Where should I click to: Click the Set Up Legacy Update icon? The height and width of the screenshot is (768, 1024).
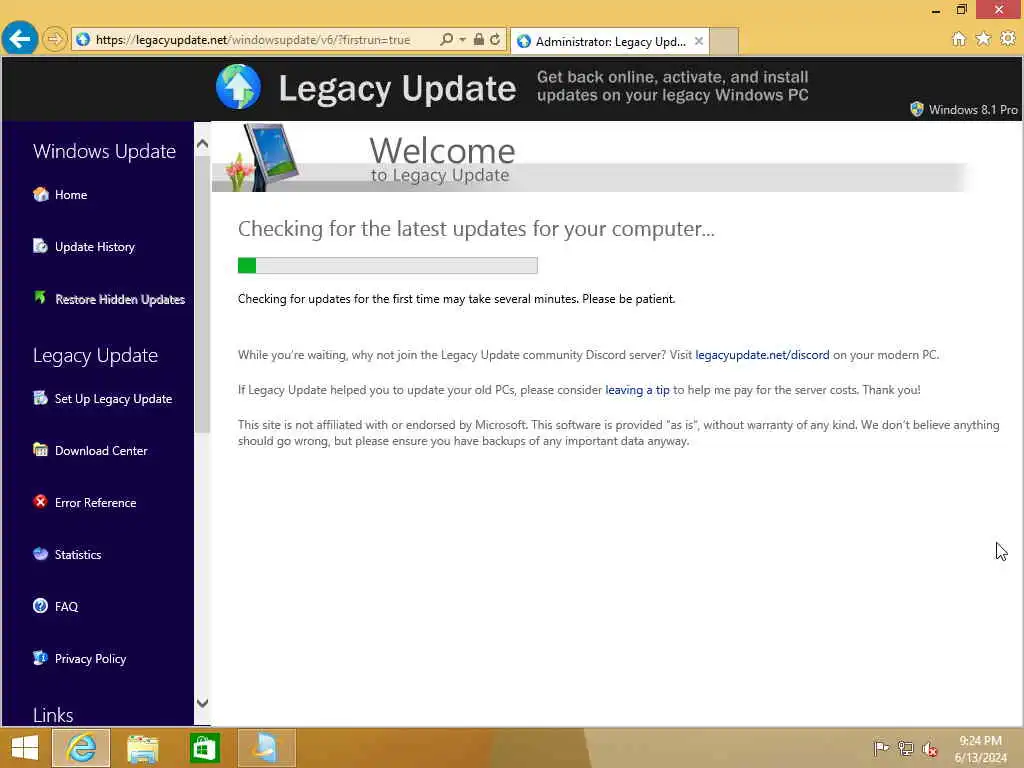40,398
